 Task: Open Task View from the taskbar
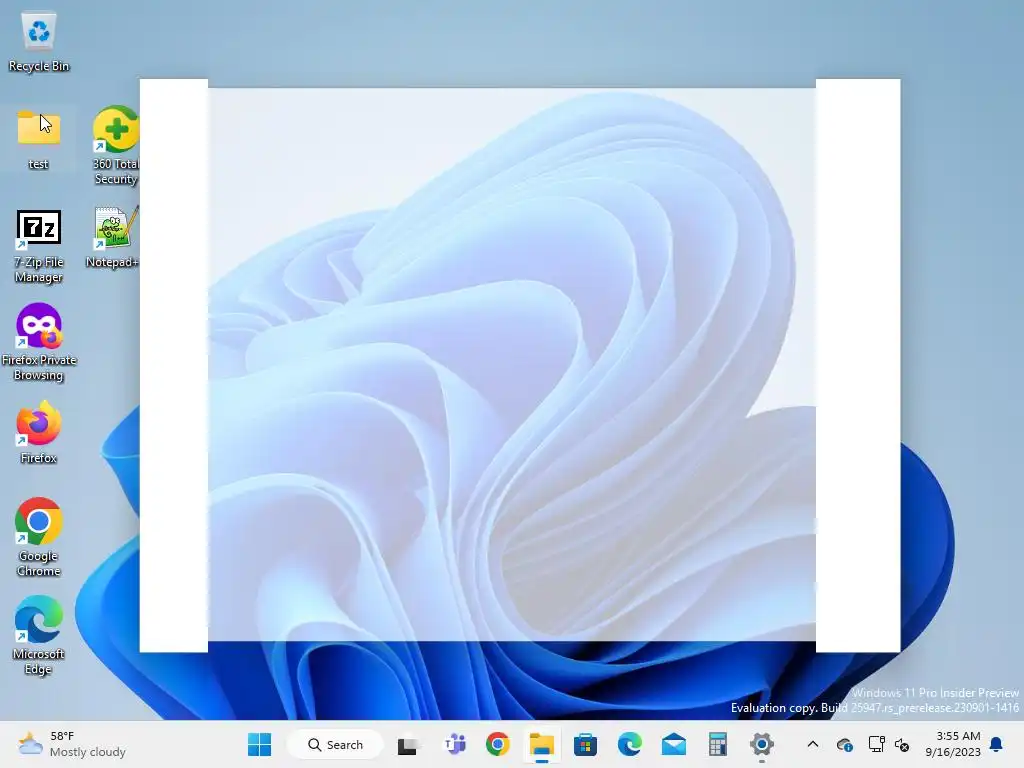[x=408, y=744]
